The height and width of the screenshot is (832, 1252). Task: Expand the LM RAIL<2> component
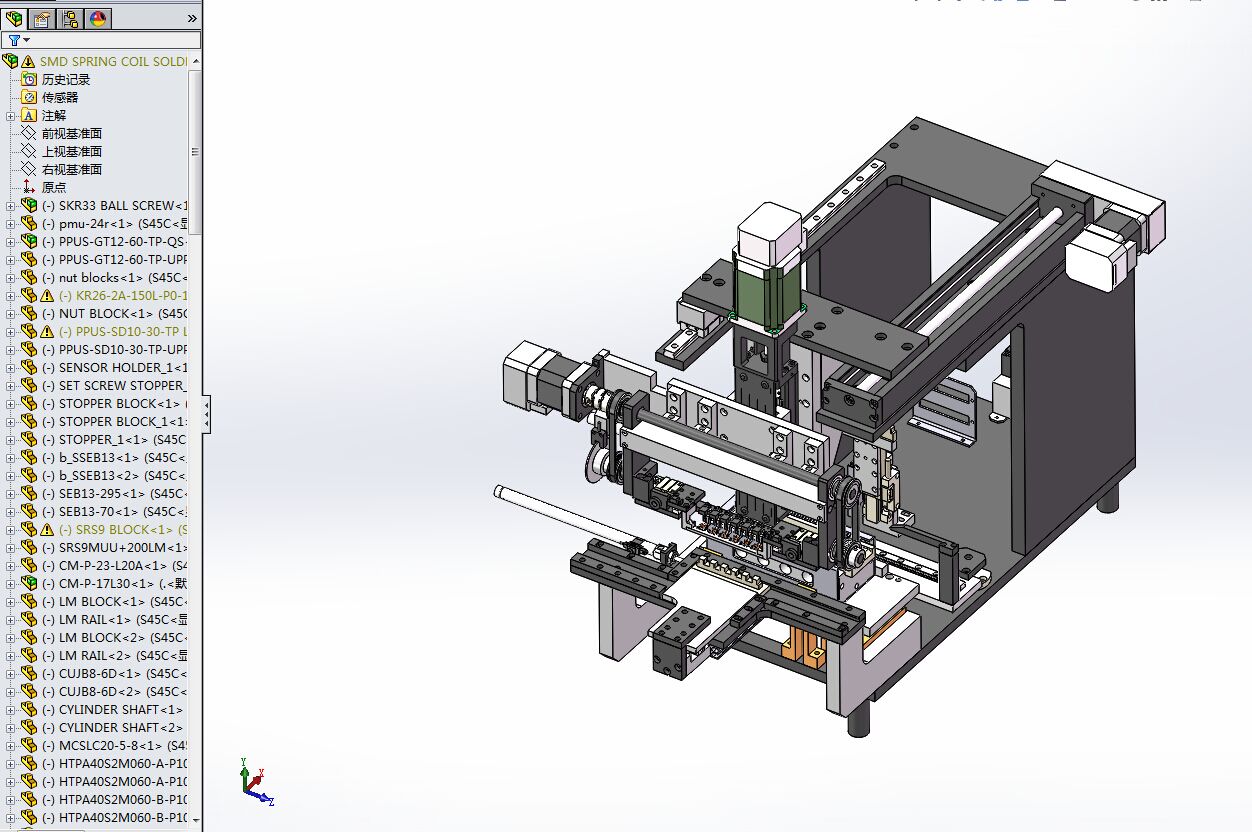11,655
